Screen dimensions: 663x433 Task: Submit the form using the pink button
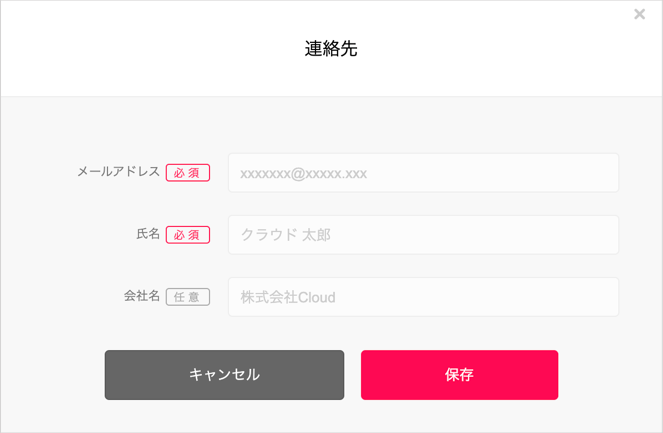pos(459,375)
